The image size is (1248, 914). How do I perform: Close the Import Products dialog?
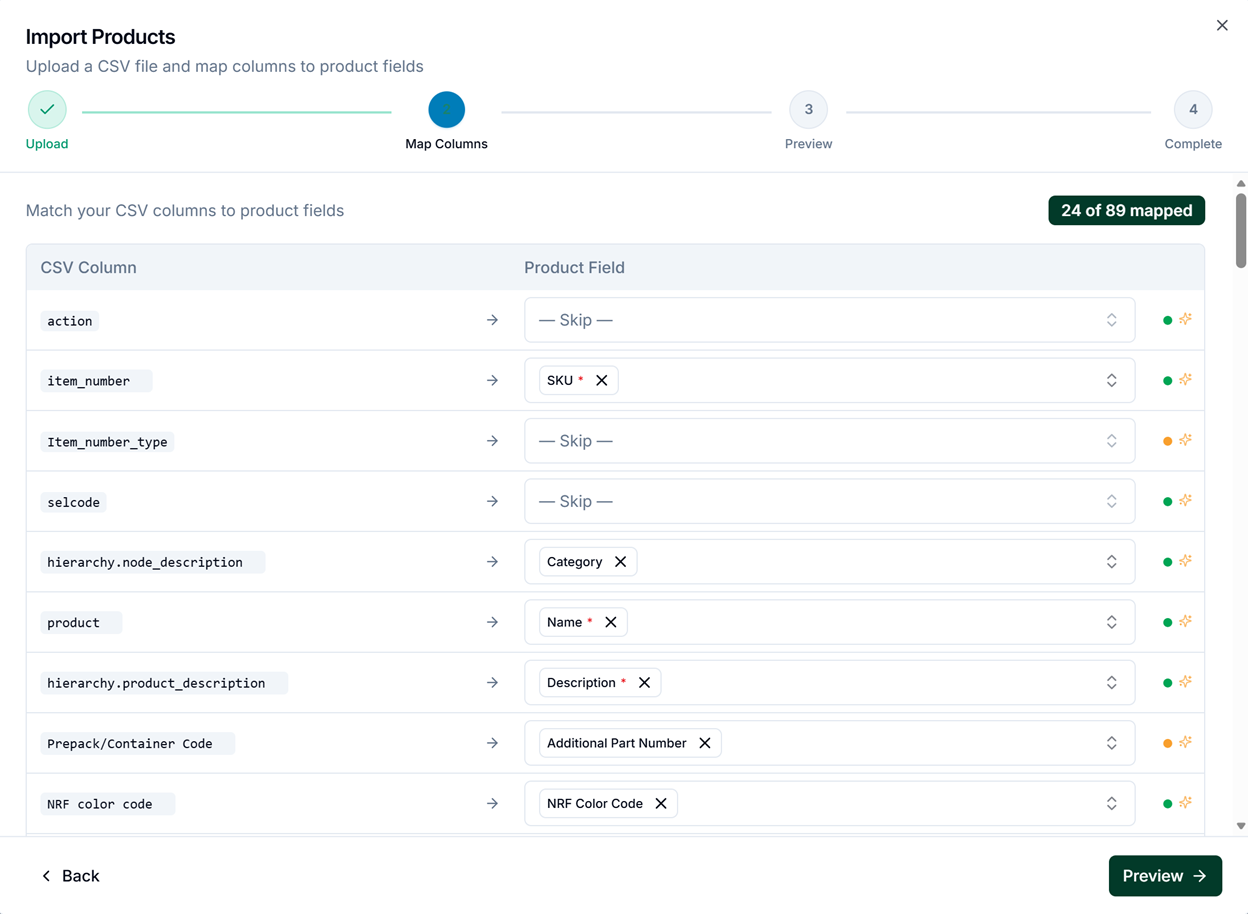(x=1222, y=26)
